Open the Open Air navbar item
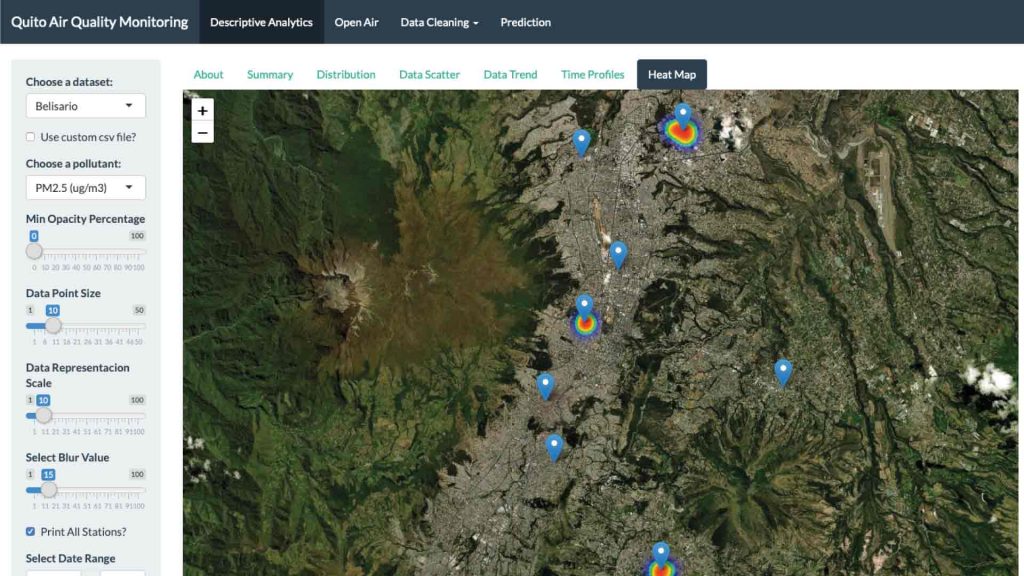Image resolution: width=1024 pixels, height=576 pixels. pyautogui.click(x=356, y=22)
